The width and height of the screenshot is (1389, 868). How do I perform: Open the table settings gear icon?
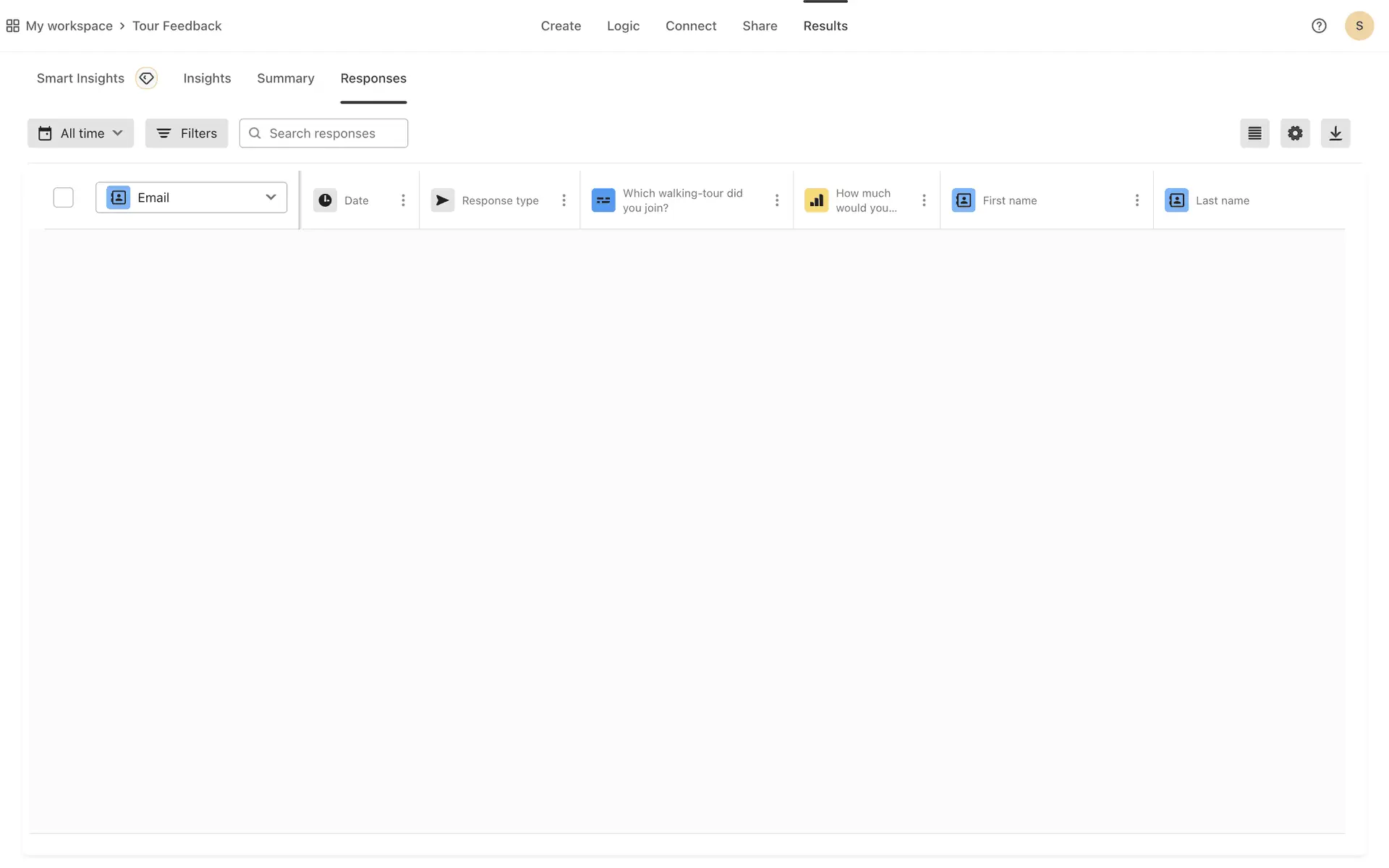[1294, 133]
